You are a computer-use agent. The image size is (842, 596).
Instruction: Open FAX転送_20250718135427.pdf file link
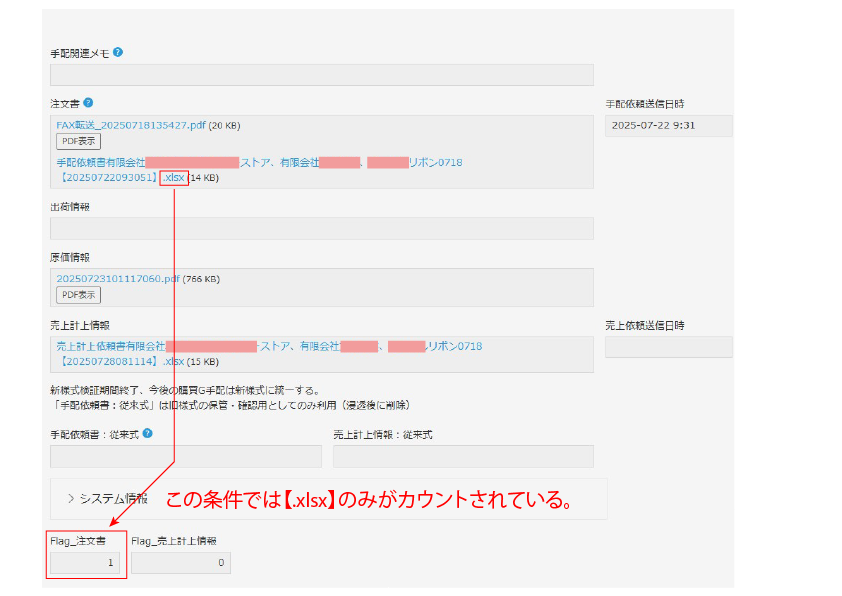tap(131, 125)
